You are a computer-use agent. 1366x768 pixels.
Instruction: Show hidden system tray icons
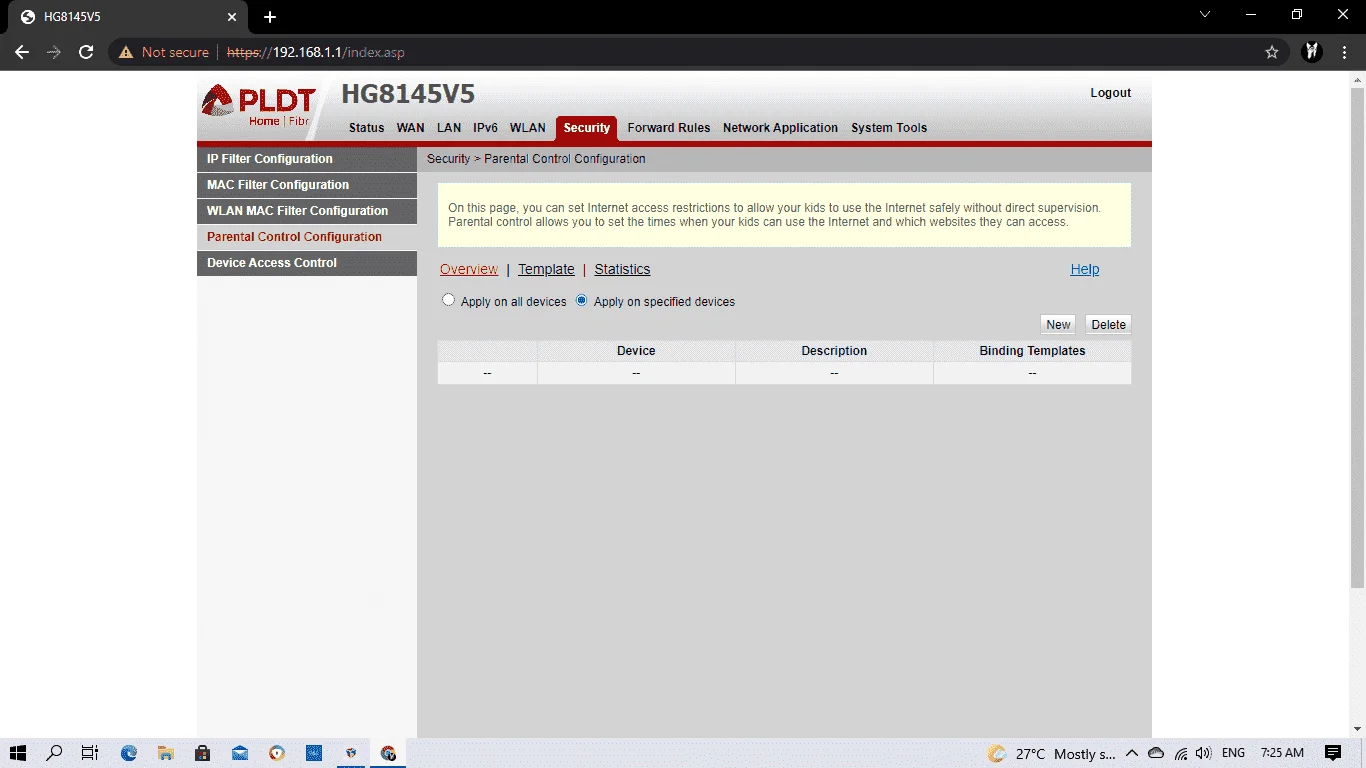click(1132, 753)
